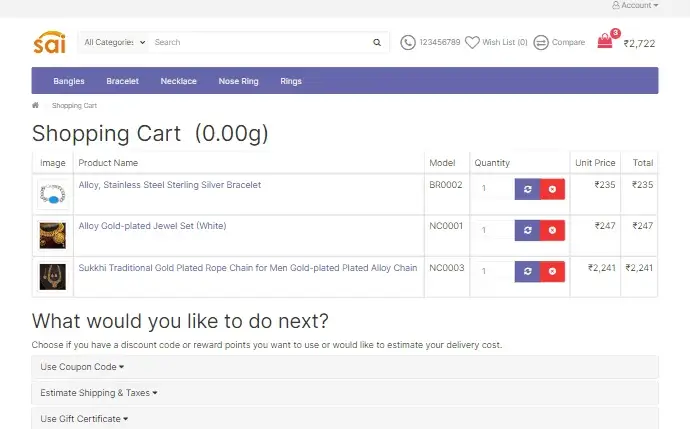Update quantity for Silver Bracelet
690x429 pixels.
pos(528,189)
